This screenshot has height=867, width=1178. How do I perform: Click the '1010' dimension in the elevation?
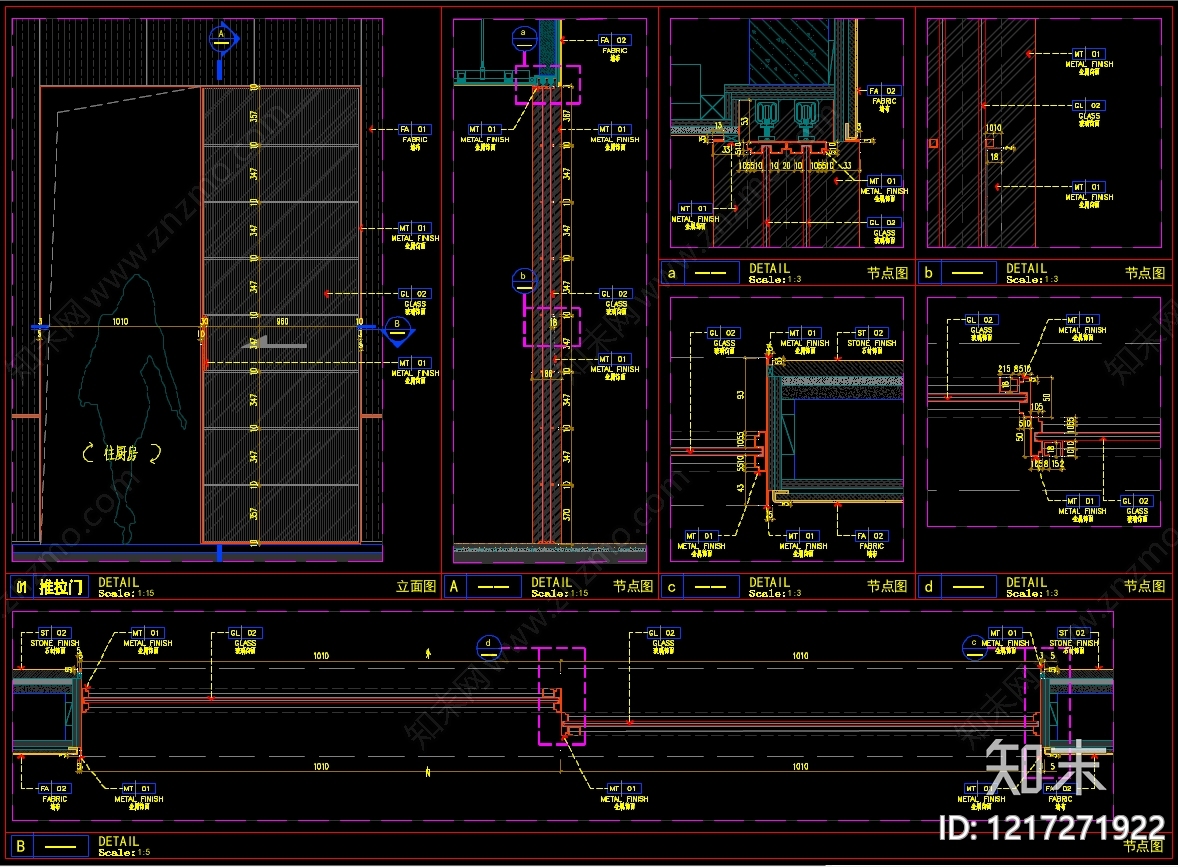(120, 322)
